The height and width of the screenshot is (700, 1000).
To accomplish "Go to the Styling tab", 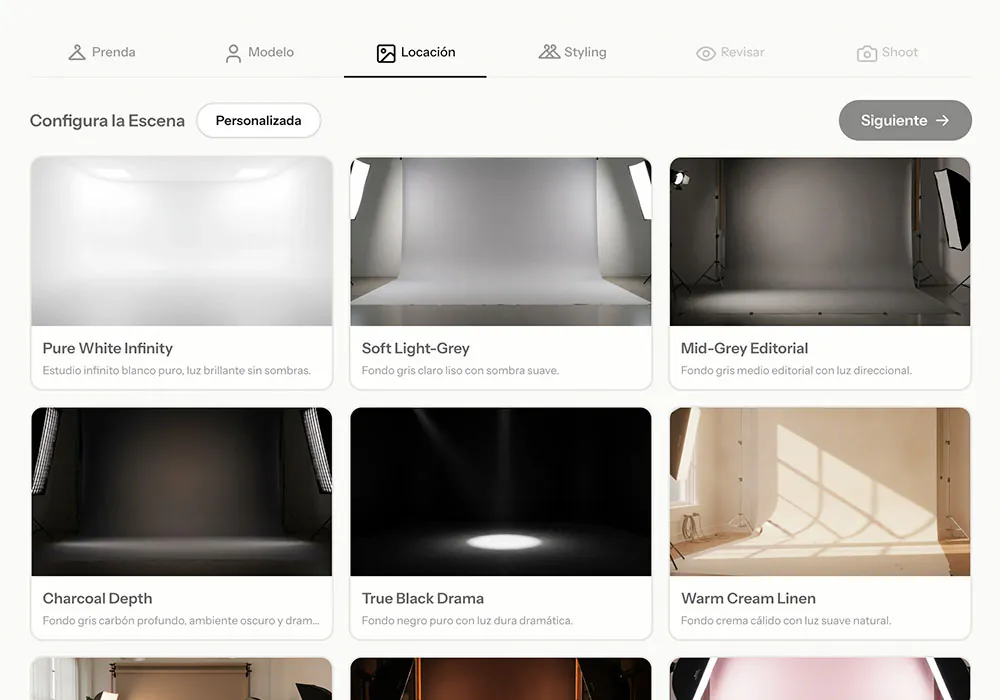I will [x=573, y=52].
